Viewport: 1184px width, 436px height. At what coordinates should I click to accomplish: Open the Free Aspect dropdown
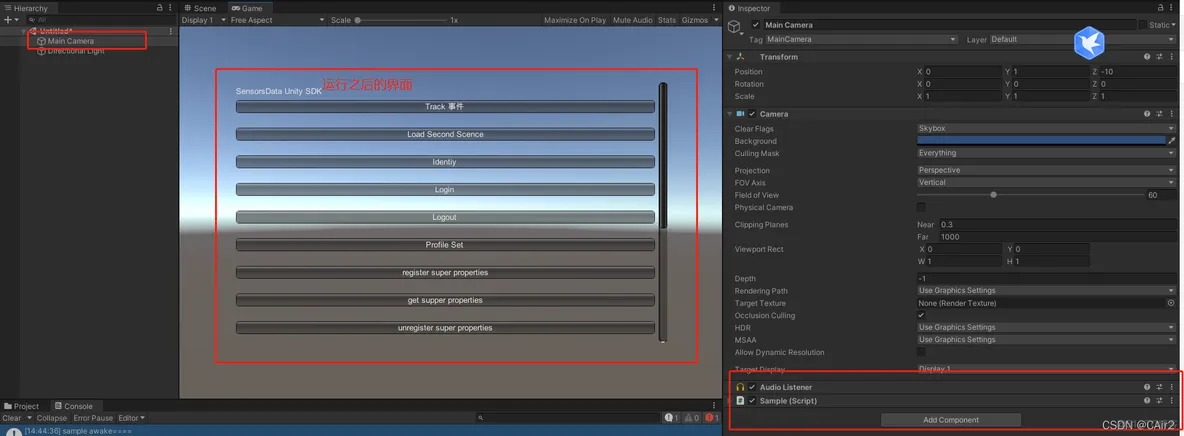(x=277, y=20)
